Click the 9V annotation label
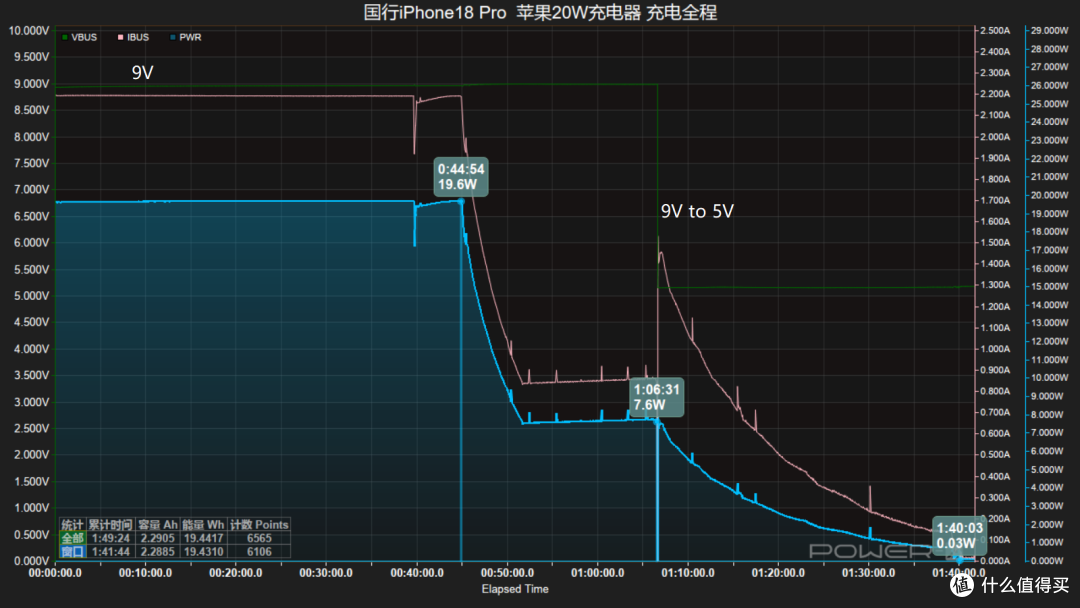 pyautogui.click(x=143, y=72)
